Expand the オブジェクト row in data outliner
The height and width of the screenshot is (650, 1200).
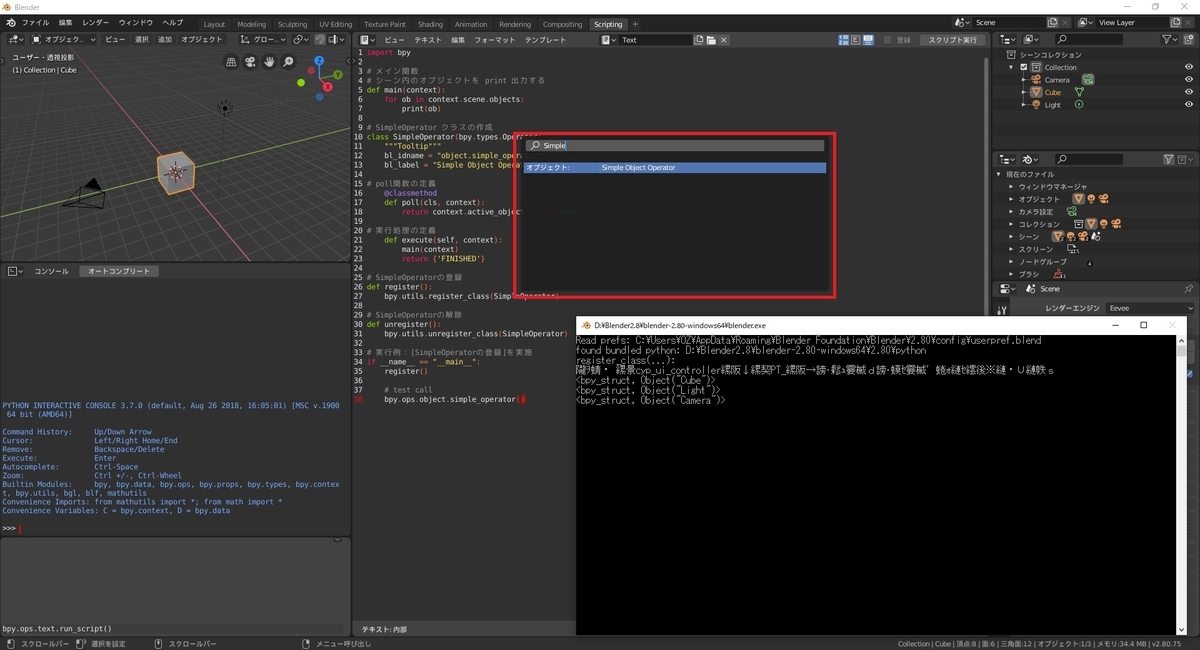(x=1011, y=199)
